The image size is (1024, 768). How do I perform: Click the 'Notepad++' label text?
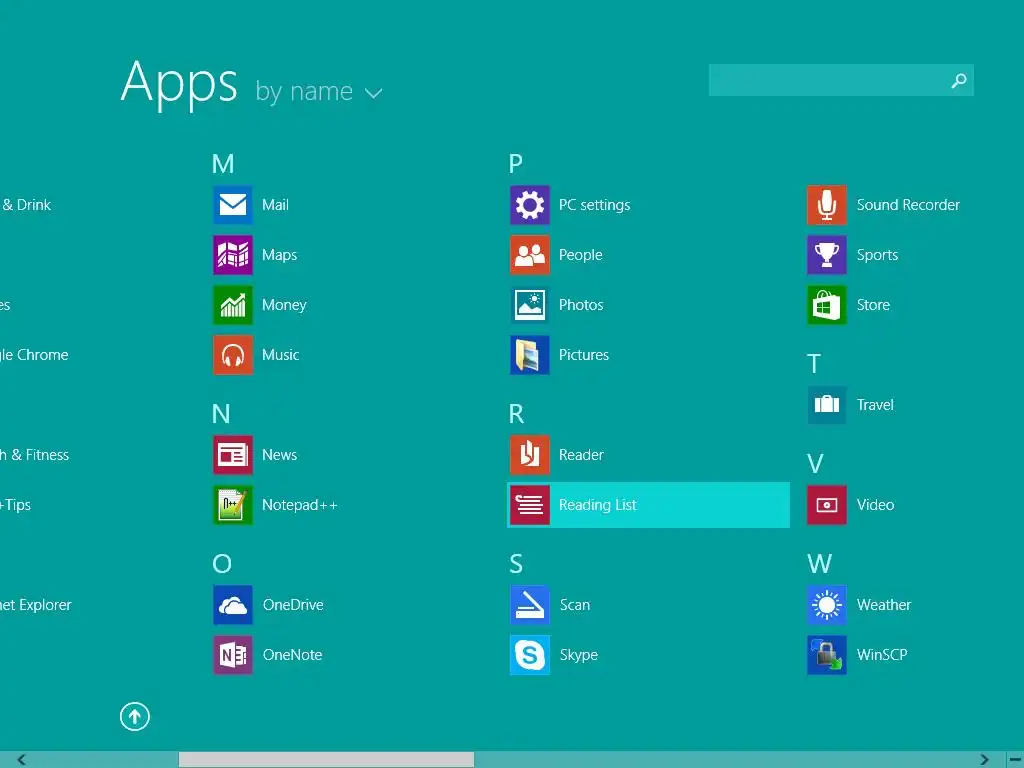click(300, 505)
